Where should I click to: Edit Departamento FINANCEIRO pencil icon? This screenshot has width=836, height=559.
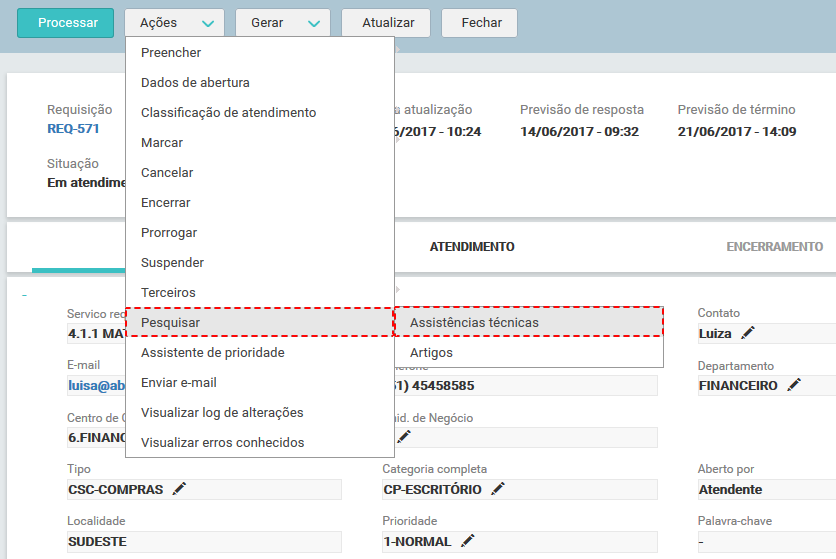[794, 385]
